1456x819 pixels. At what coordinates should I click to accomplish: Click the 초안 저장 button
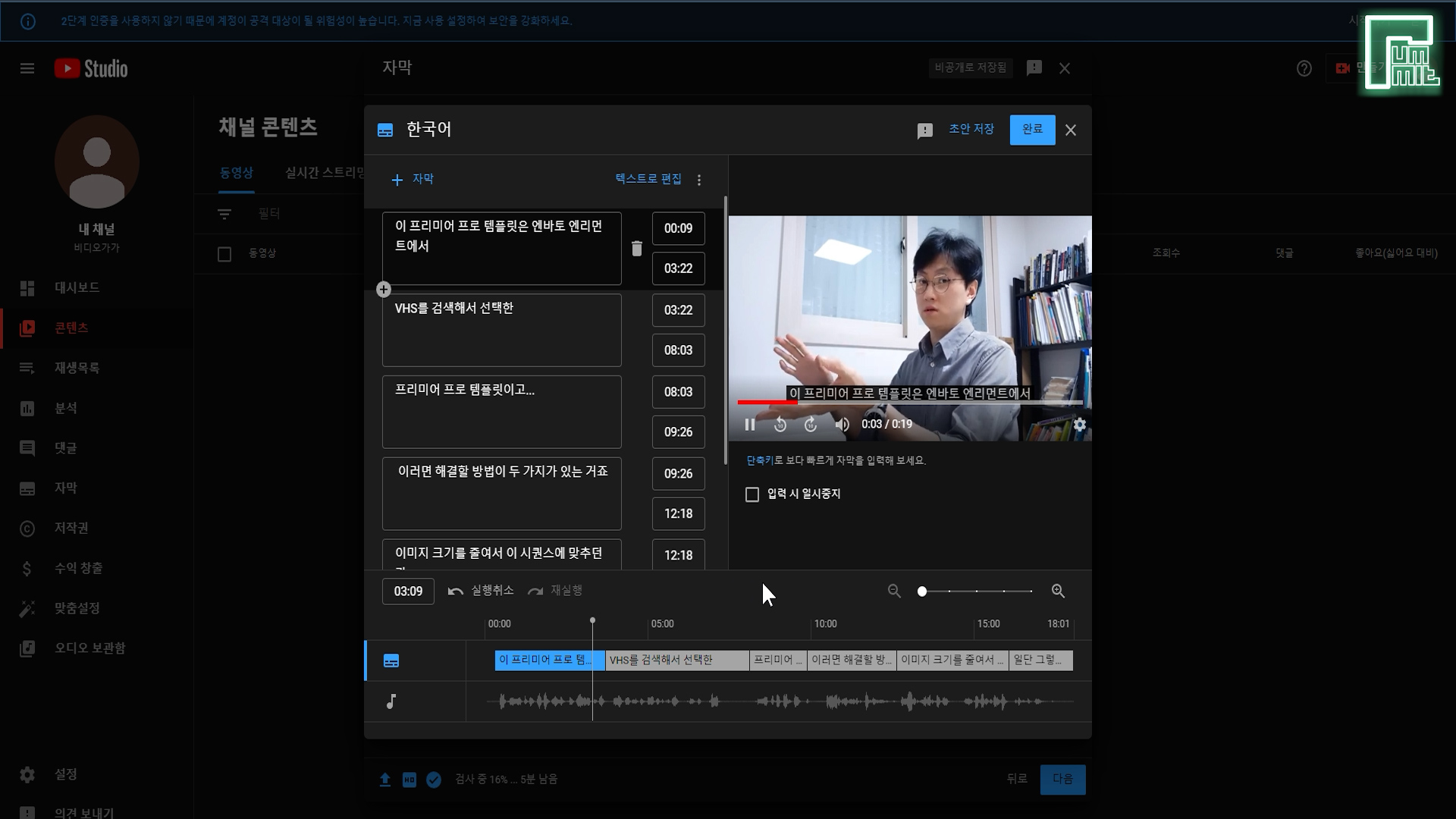(971, 130)
